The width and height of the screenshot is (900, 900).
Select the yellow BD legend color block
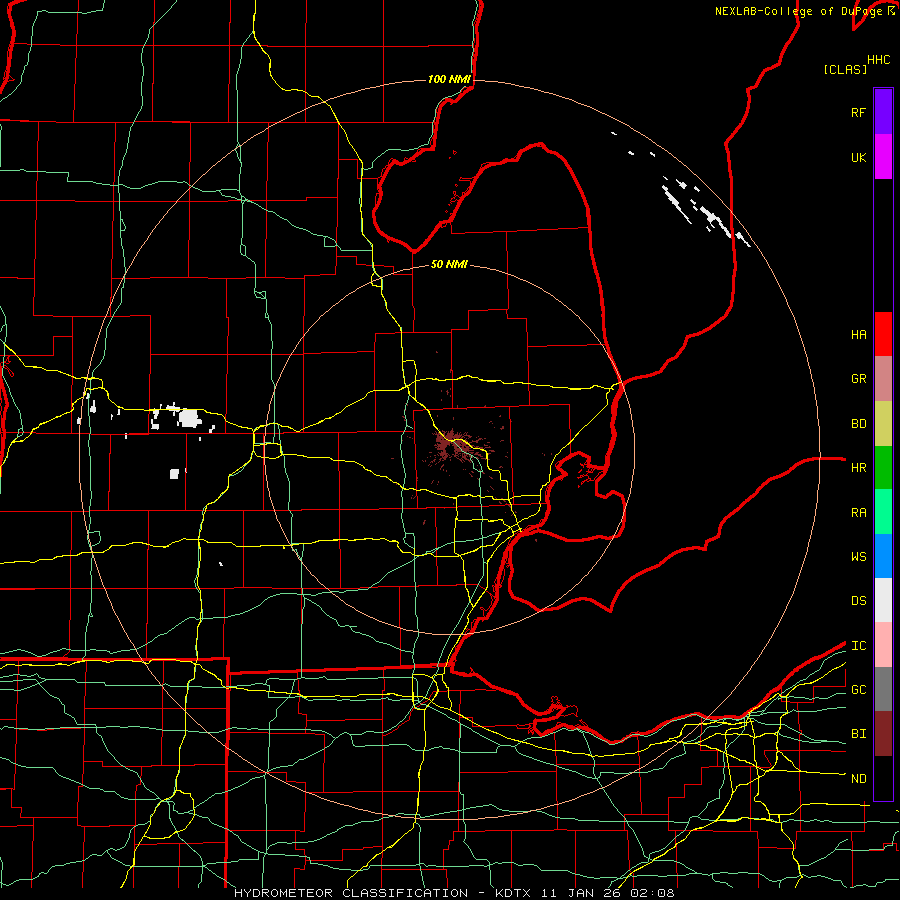click(883, 423)
